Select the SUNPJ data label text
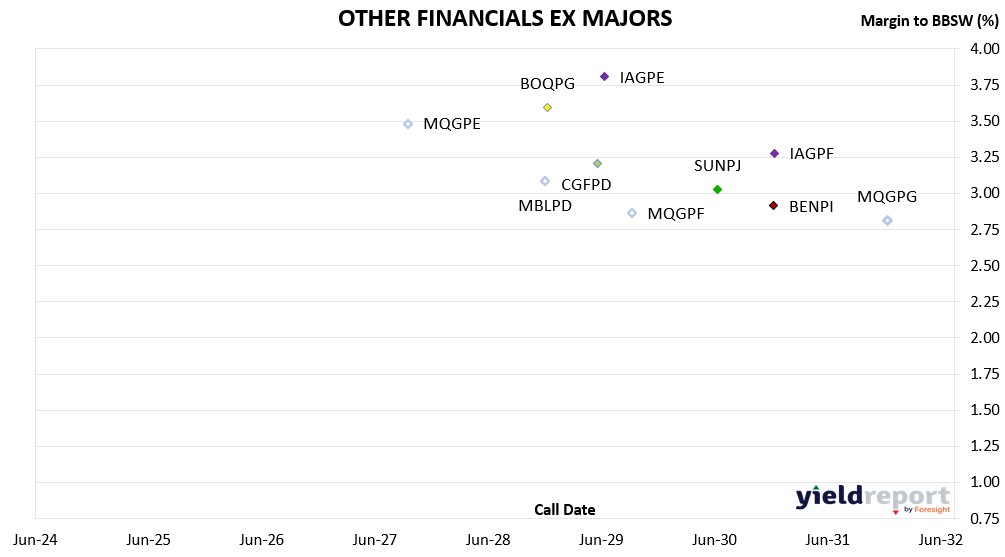The image size is (1005, 557). tap(717, 166)
